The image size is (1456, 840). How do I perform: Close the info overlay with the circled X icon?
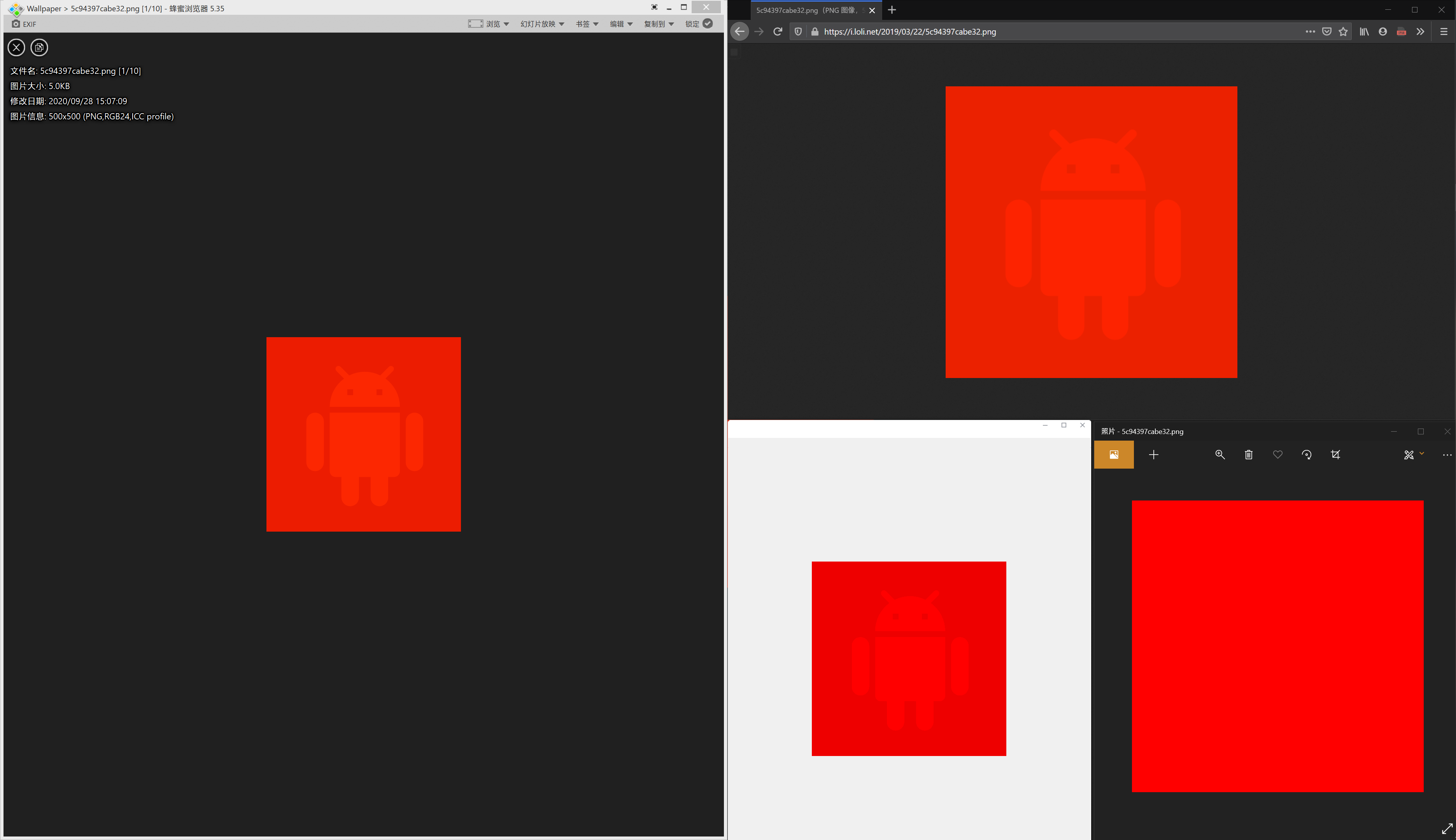16,47
